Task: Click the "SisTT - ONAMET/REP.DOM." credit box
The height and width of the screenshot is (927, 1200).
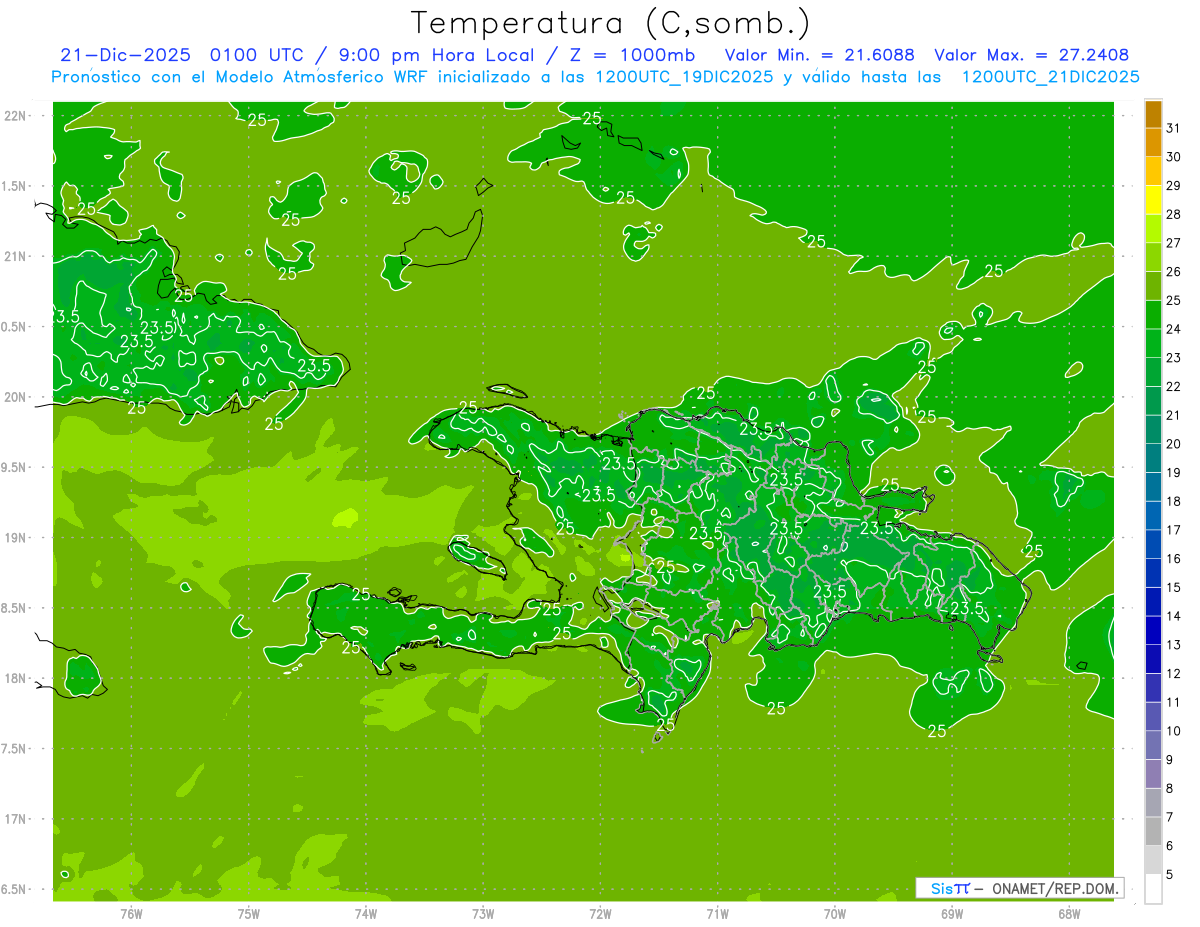Action: (x=1020, y=888)
